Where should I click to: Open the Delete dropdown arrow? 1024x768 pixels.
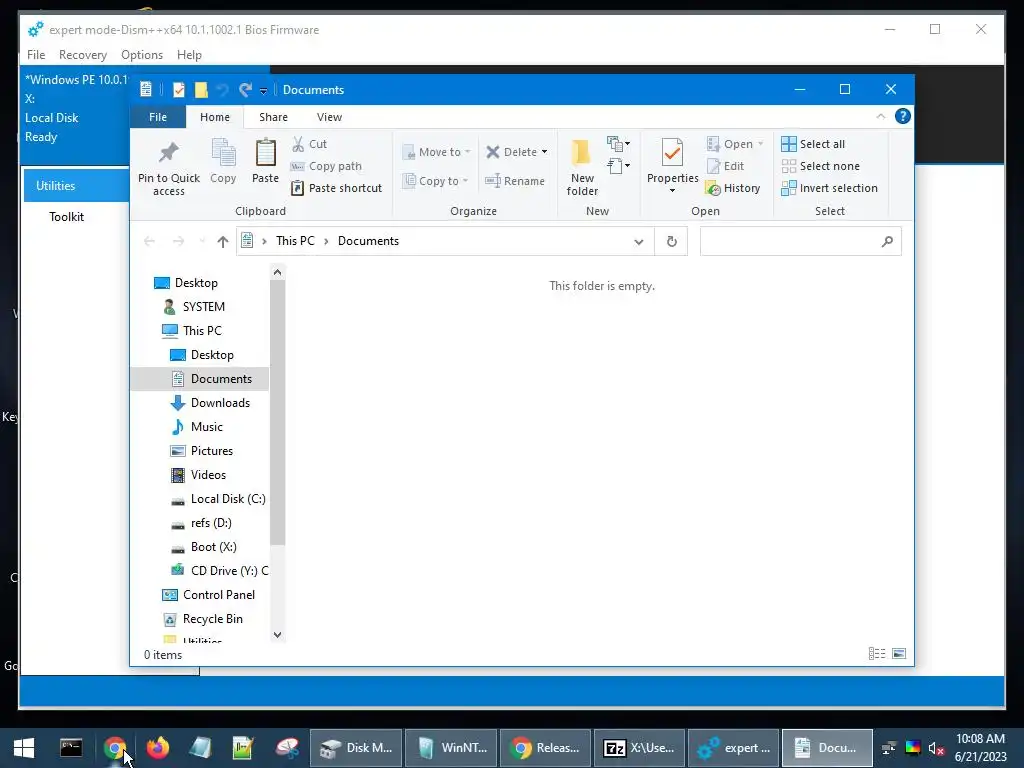(x=544, y=152)
